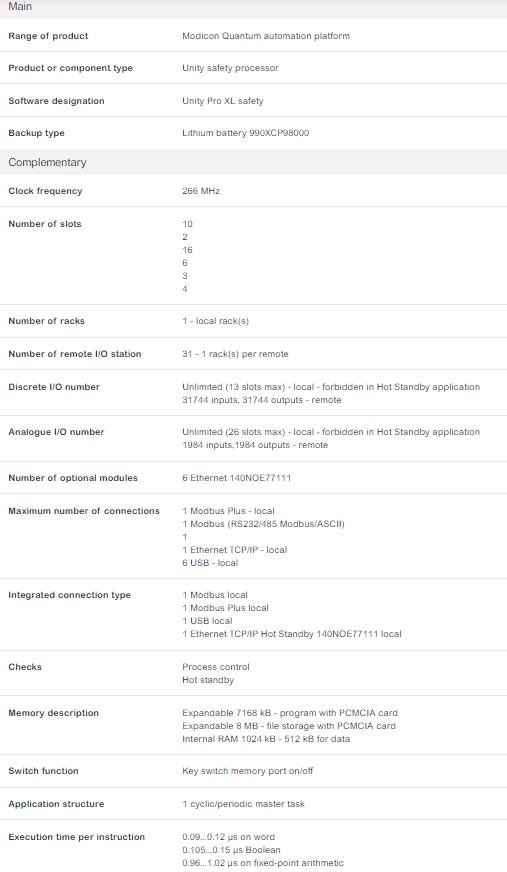The image size is (507, 872).
Task: Click the 1 - local rack(s) value
Action: click(x=215, y=321)
